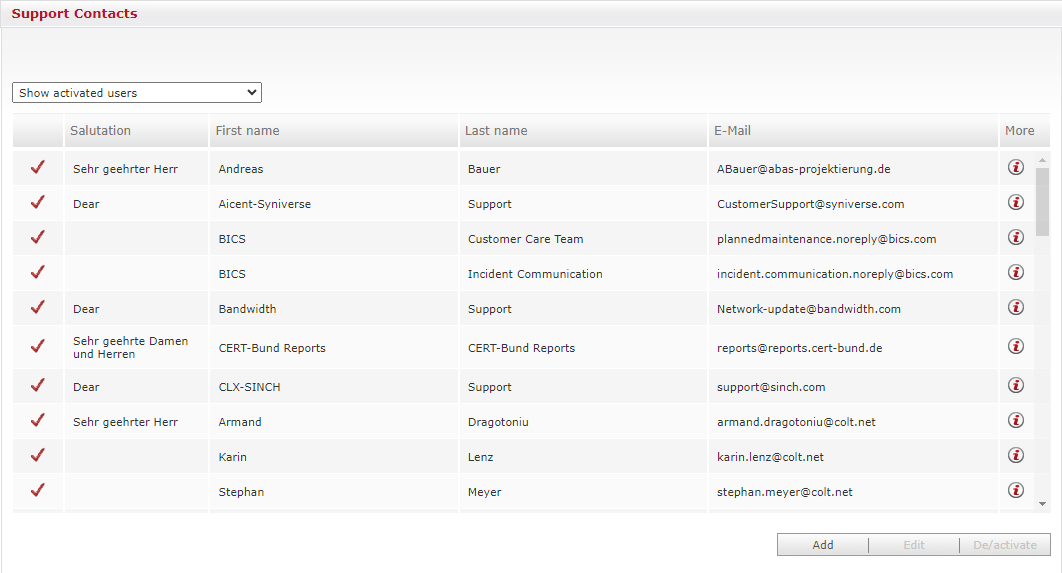Open info icon for BICS Customer Care Team
Screen dimensions: 1062x573
click(x=1016, y=238)
